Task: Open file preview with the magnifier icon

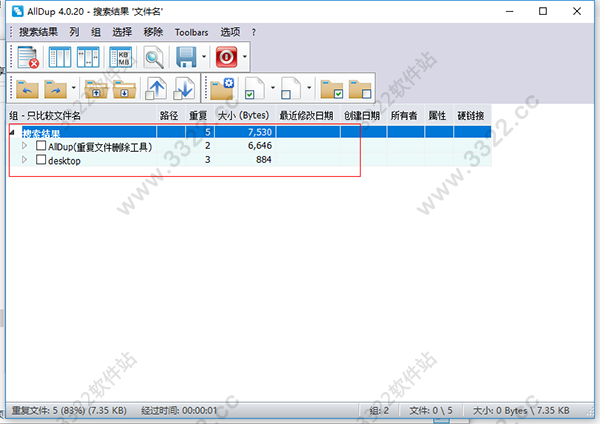Action: (154, 57)
